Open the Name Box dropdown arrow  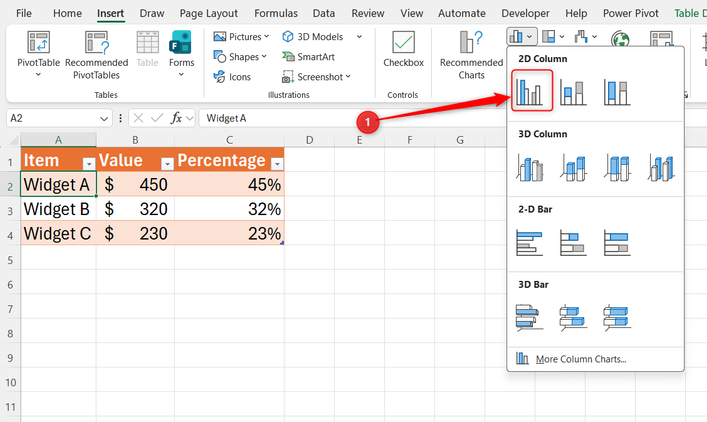coord(104,119)
